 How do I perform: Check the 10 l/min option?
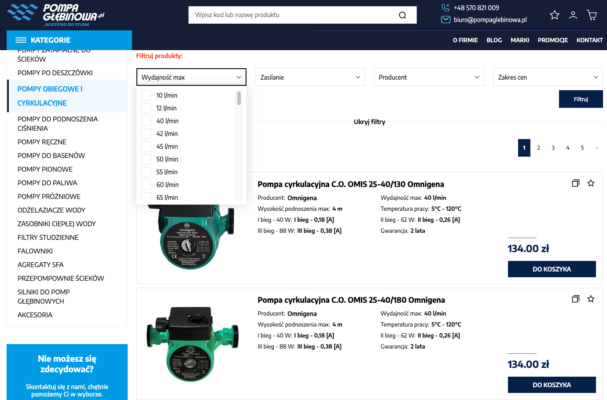pyautogui.click(x=146, y=95)
